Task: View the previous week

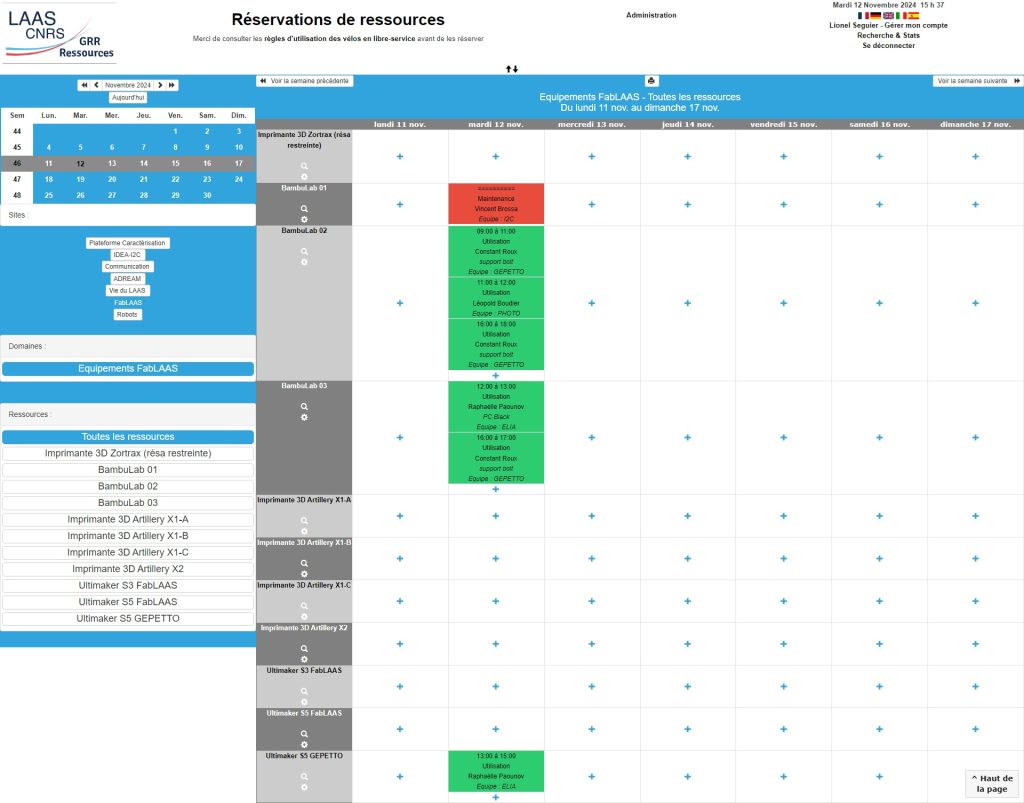Action: 304,81
